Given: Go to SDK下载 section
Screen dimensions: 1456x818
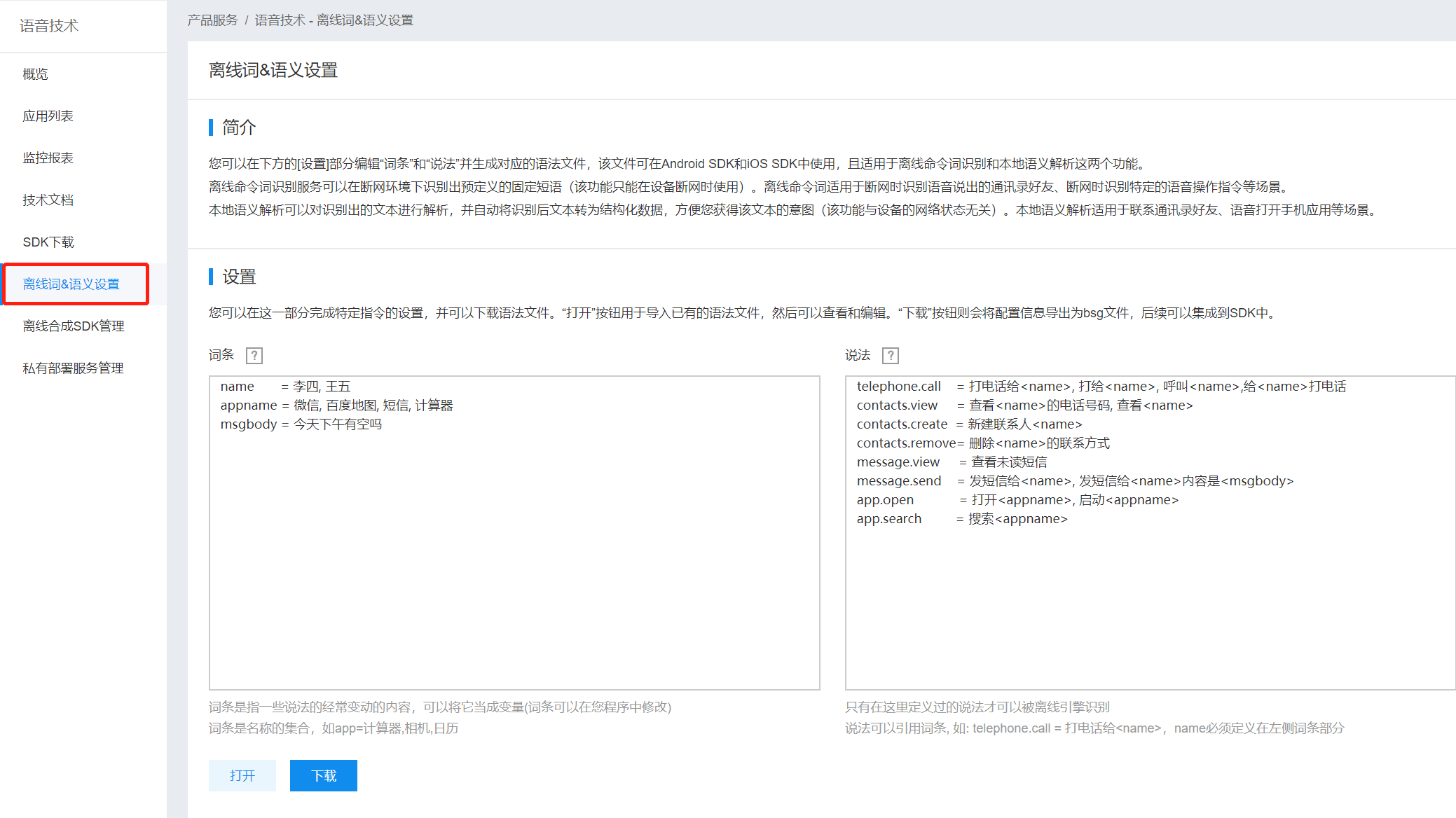Looking at the screenshot, I should tap(48, 242).
